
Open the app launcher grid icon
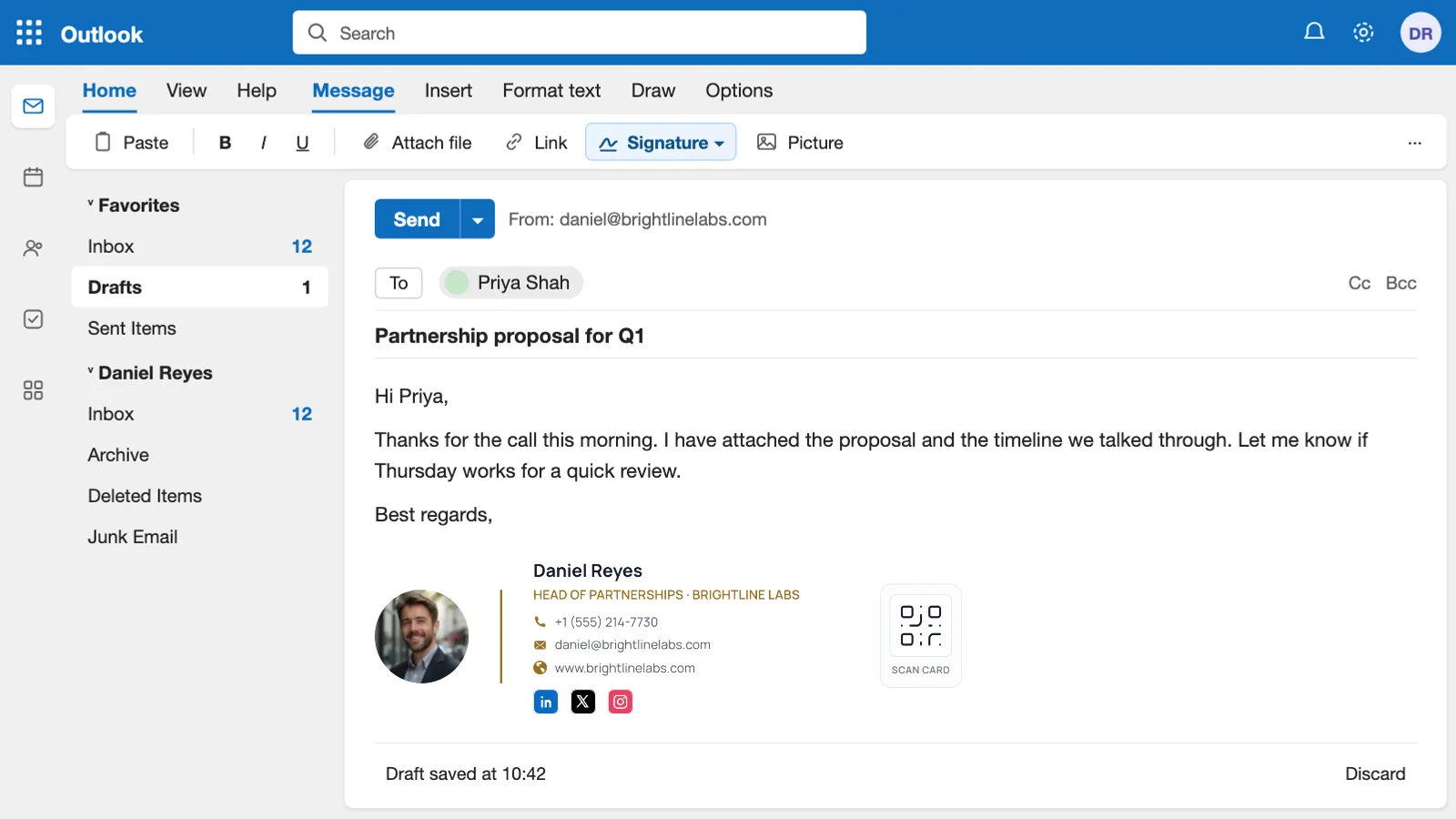29,33
